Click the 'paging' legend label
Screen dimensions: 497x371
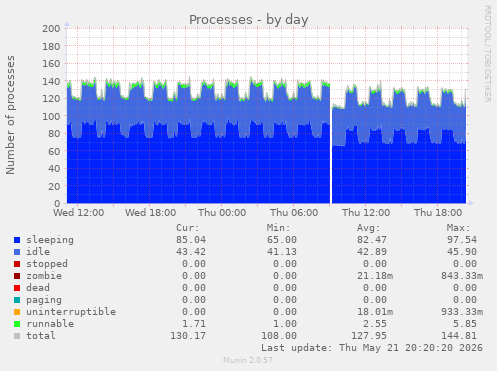coord(44,300)
